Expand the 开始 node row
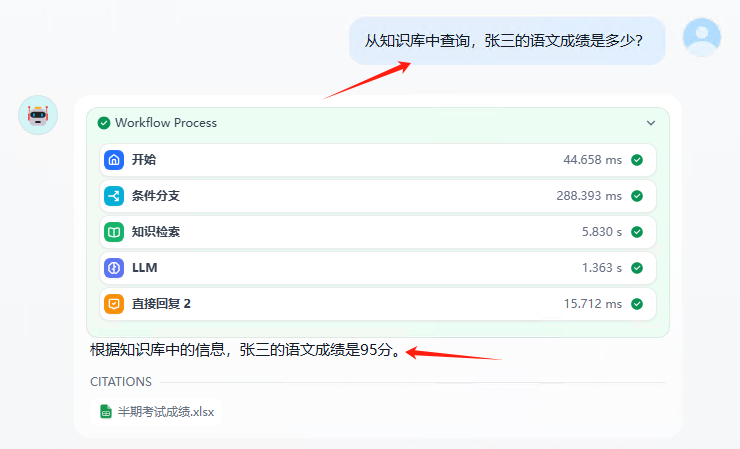 [377, 160]
